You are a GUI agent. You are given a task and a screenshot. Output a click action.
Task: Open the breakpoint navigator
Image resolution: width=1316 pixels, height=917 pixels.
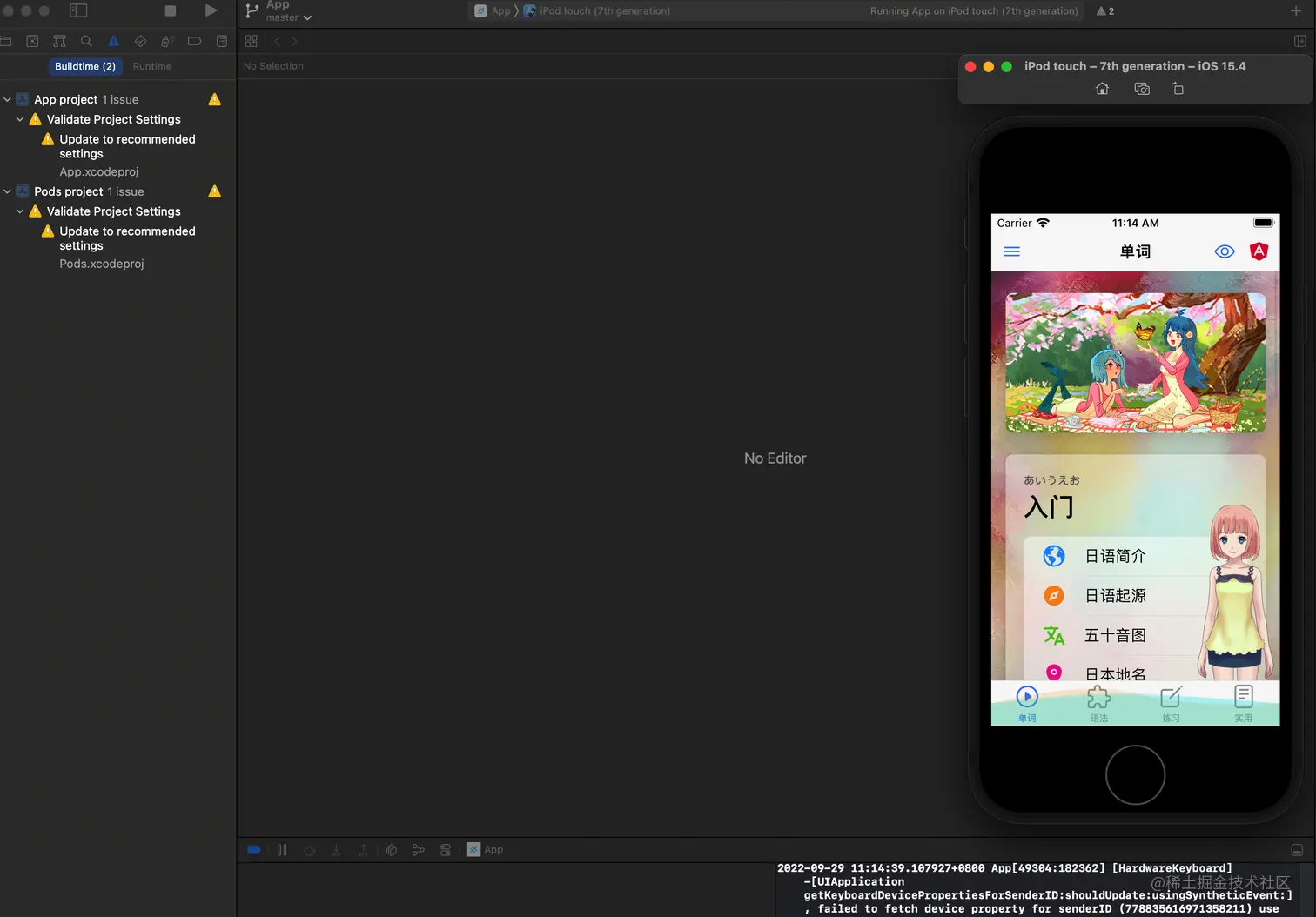195,41
